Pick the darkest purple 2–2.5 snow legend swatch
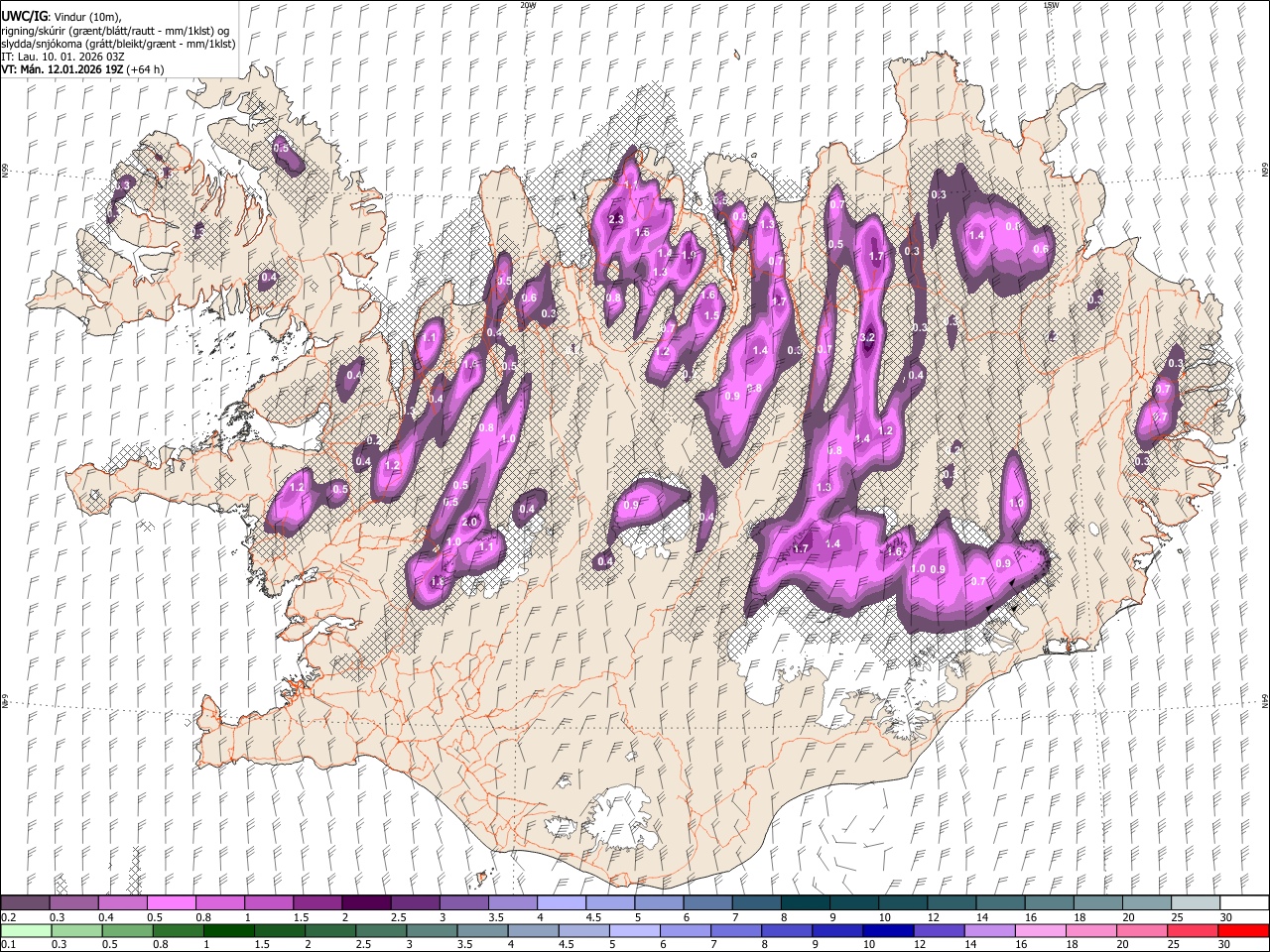 [366, 903]
